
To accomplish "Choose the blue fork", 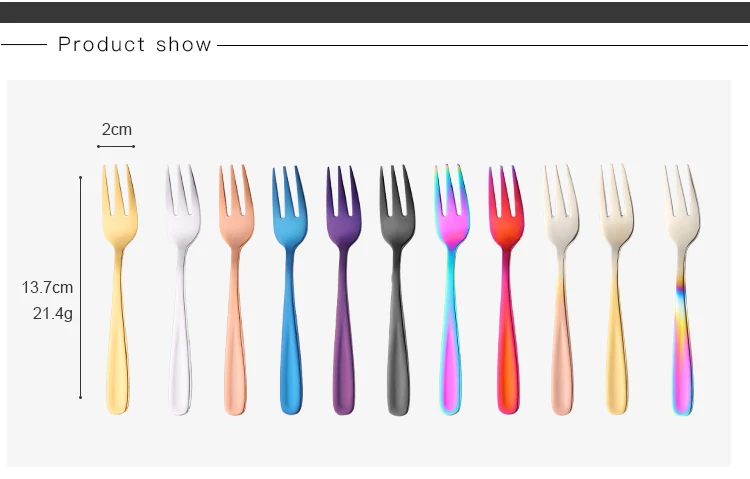I will 290,290.
